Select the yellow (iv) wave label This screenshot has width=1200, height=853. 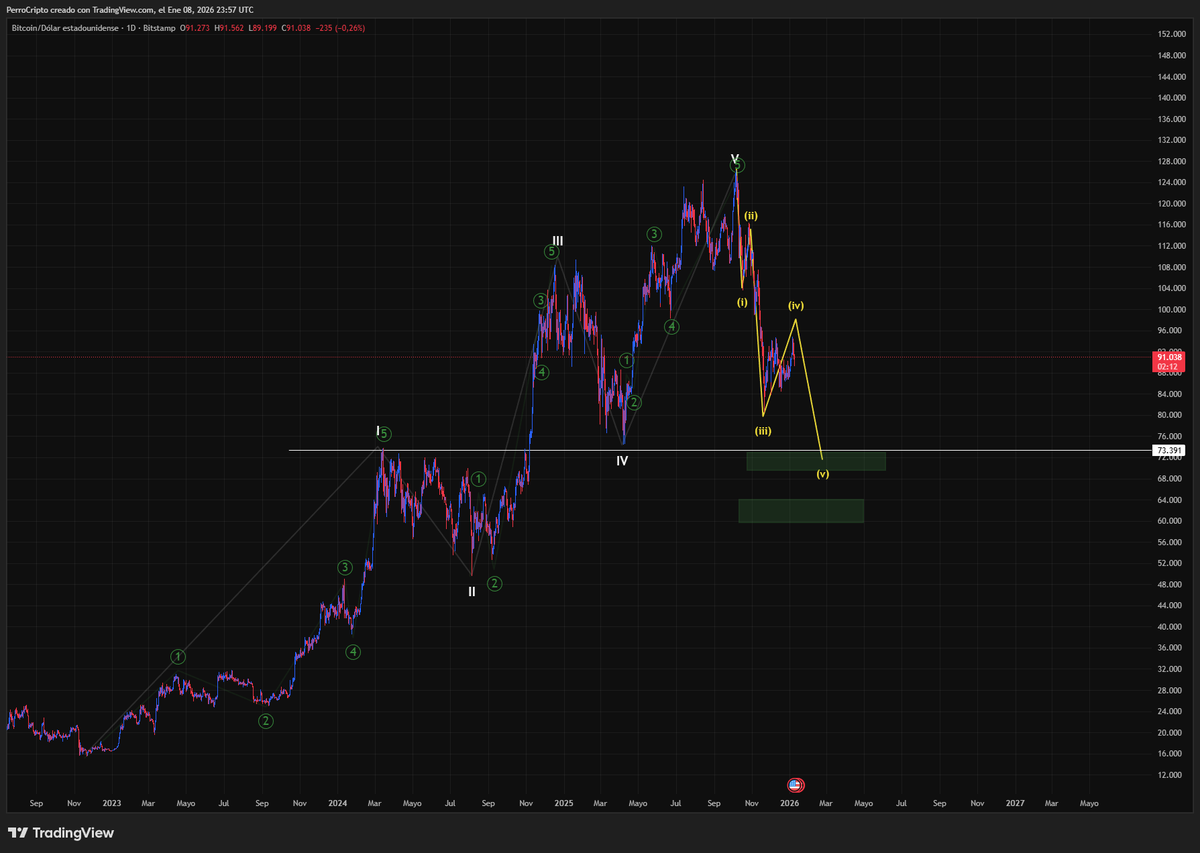(x=796, y=305)
